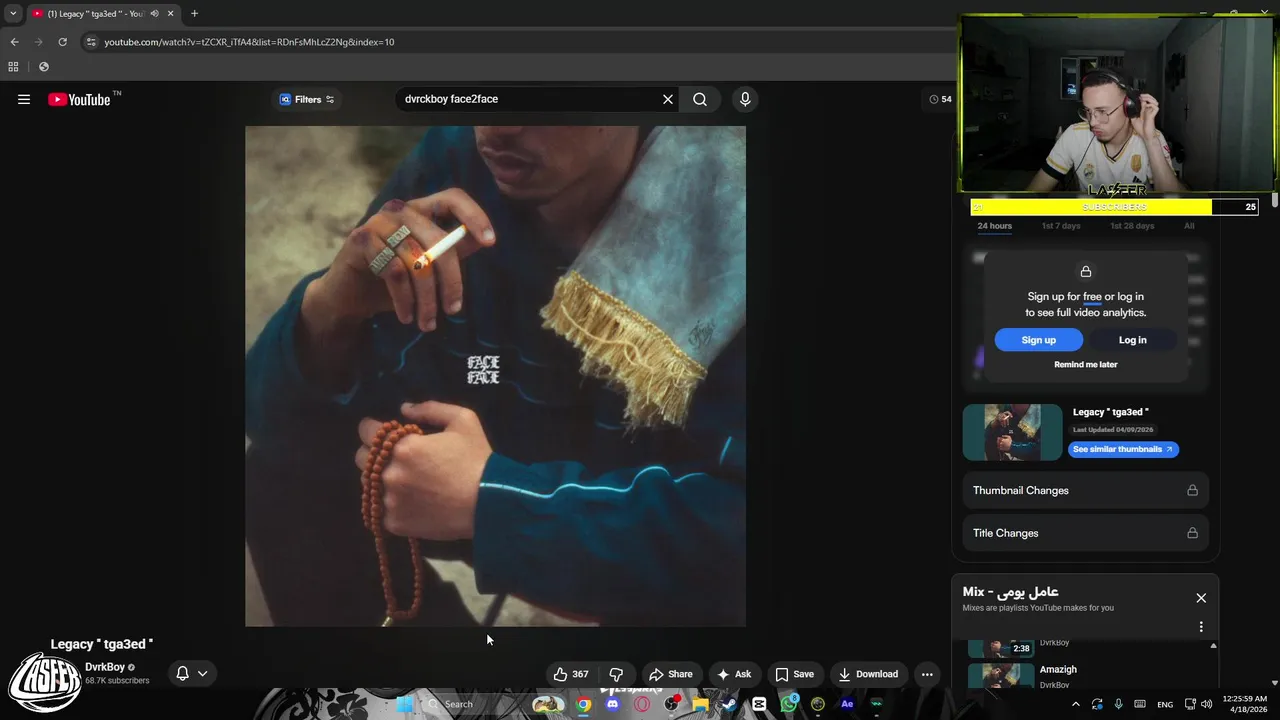Click the magnifier search button

[700, 99]
